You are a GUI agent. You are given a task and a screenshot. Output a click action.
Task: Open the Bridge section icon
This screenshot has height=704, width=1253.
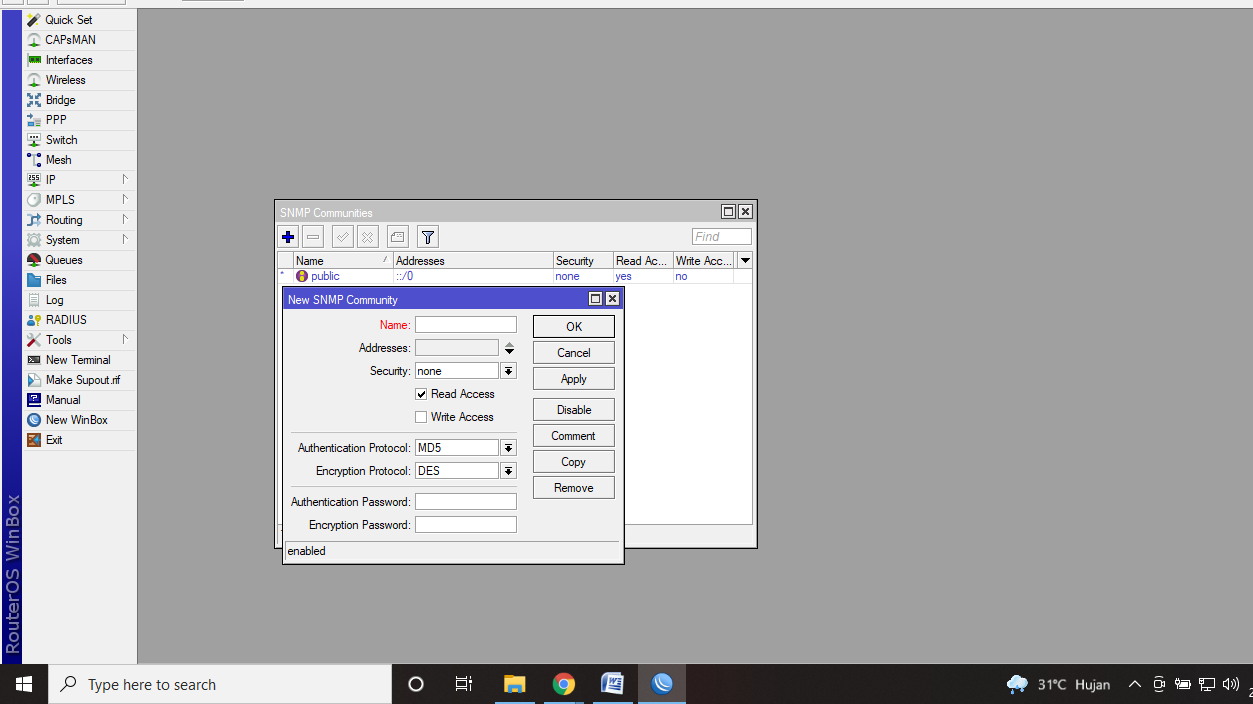pyautogui.click(x=35, y=100)
